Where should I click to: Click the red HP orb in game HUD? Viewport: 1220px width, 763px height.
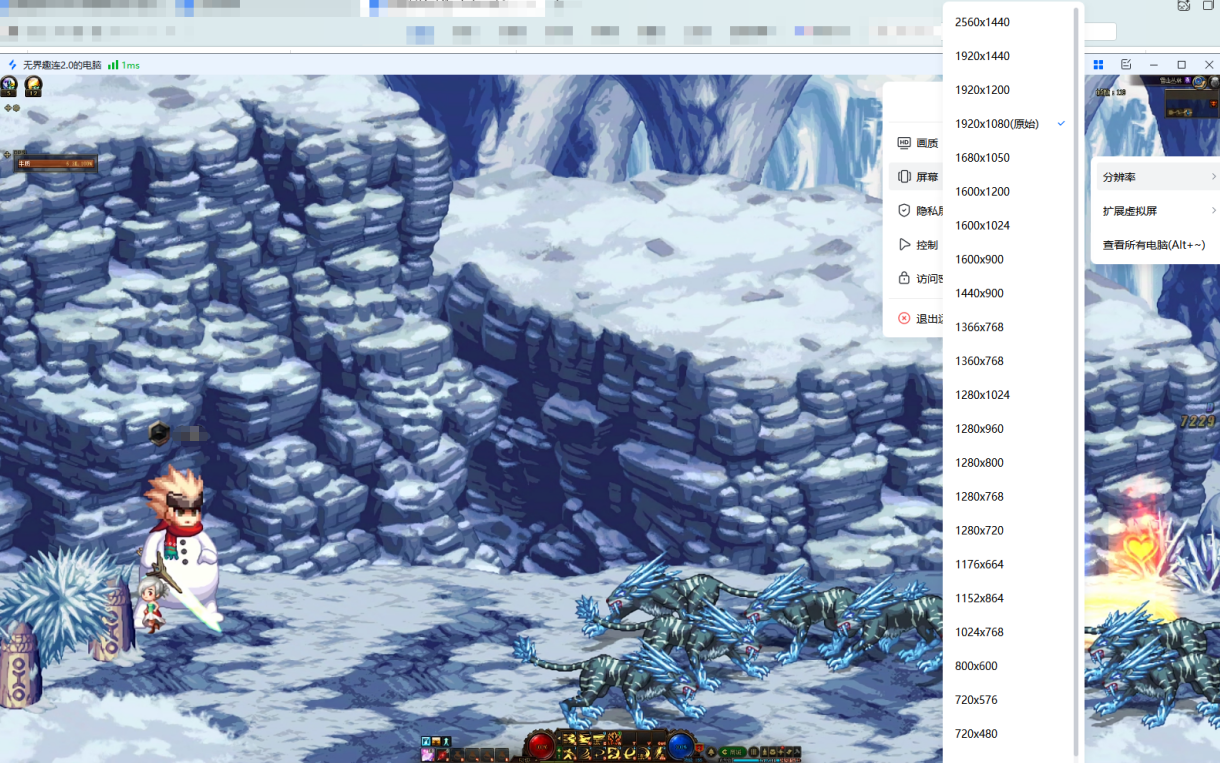[541, 745]
